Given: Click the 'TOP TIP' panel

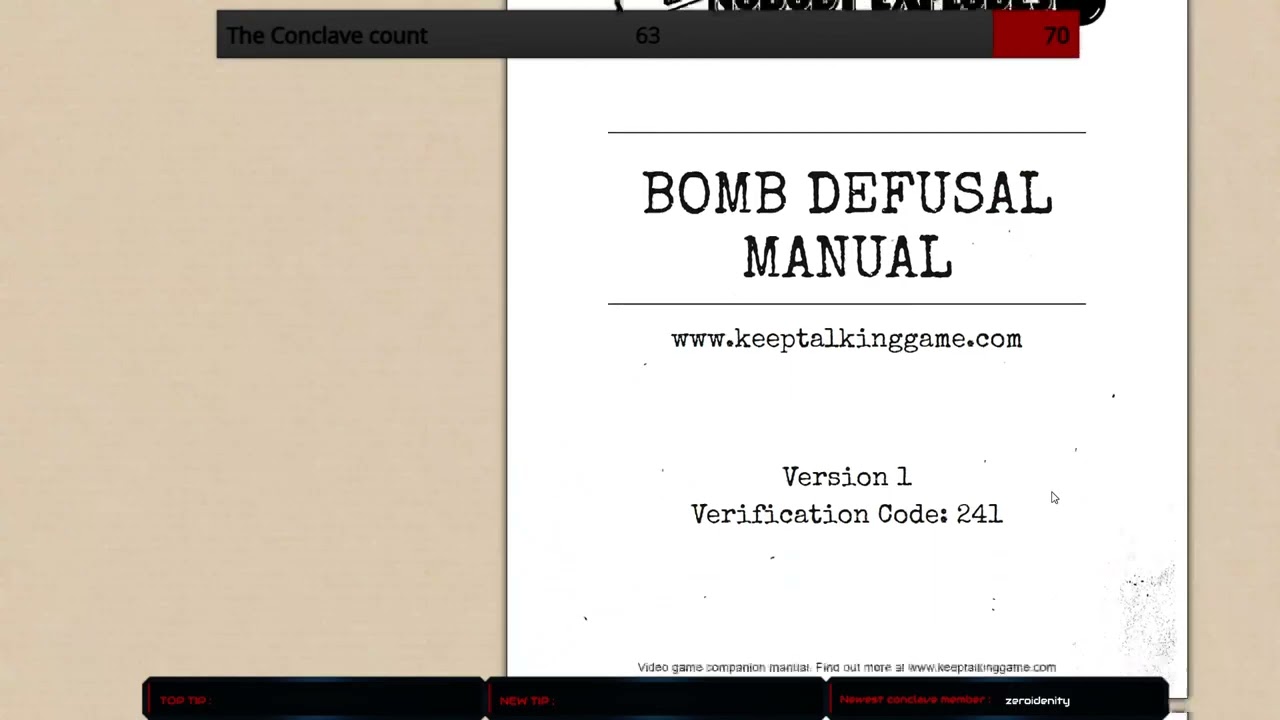Looking at the screenshot, I should [x=314, y=699].
